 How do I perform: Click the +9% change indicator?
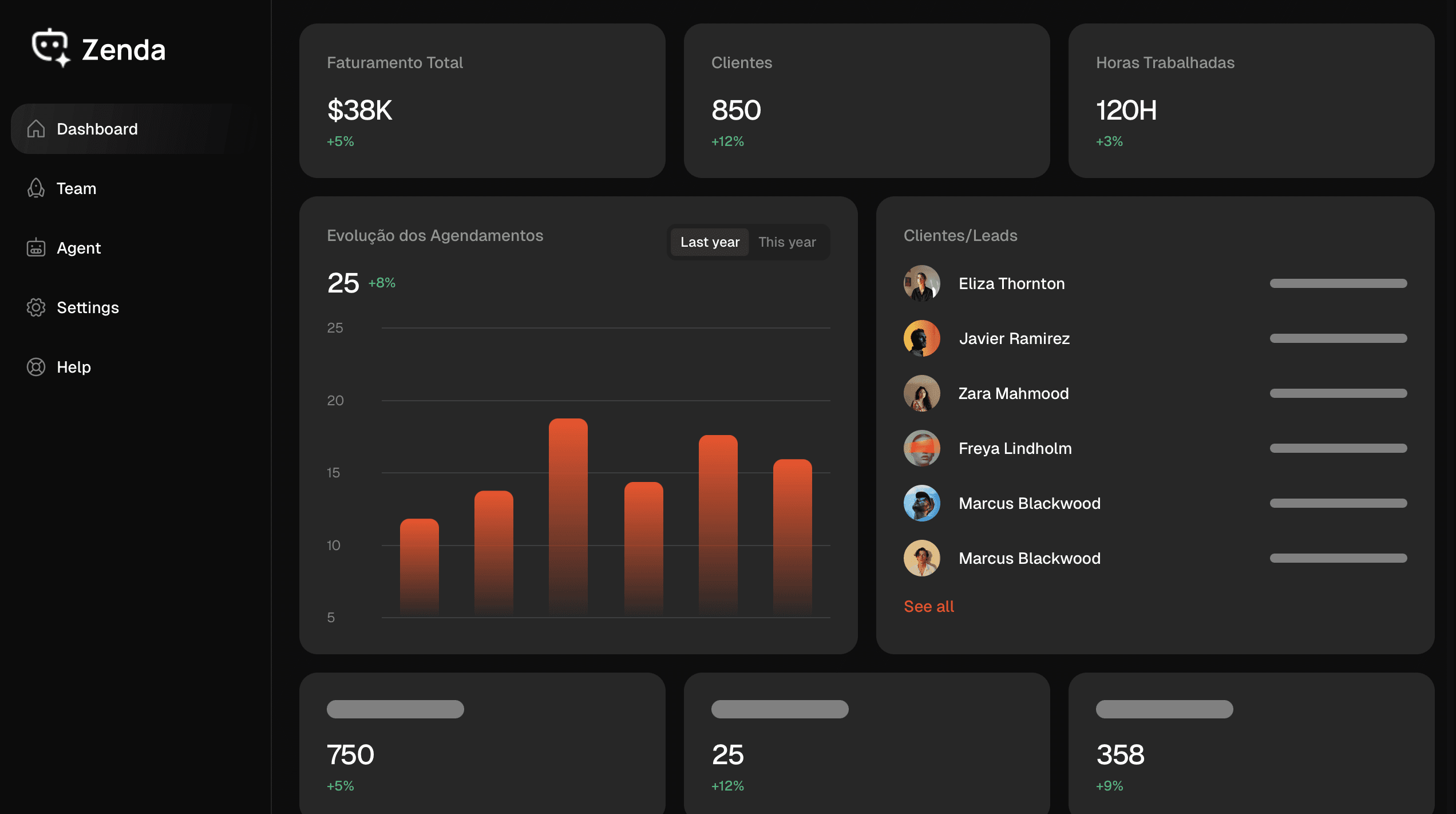1109,785
